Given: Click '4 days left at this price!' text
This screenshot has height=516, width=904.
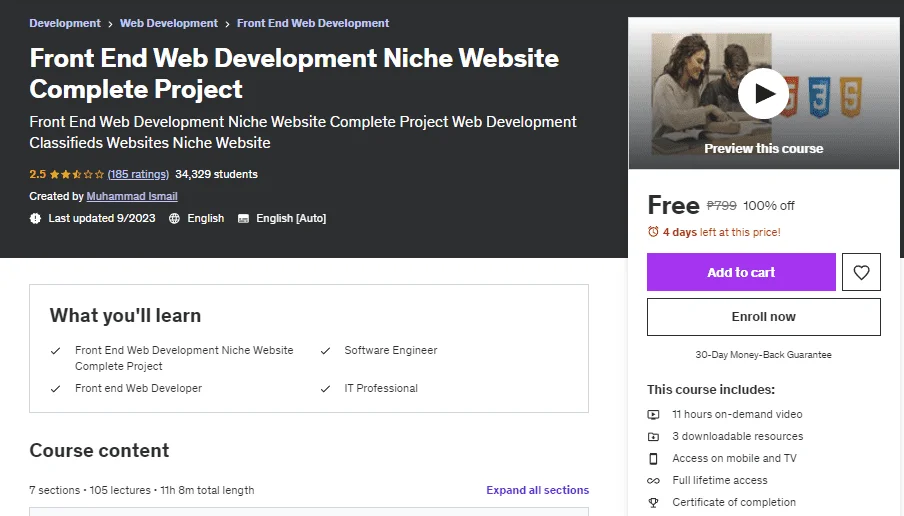Looking at the screenshot, I should click(x=721, y=232).
